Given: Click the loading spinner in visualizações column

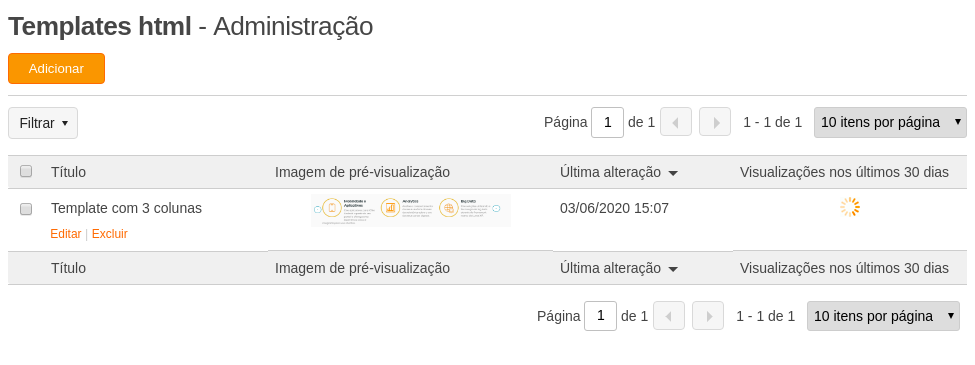Looking at the screenshot, I should pyautogui.click(x=849, y=207).
